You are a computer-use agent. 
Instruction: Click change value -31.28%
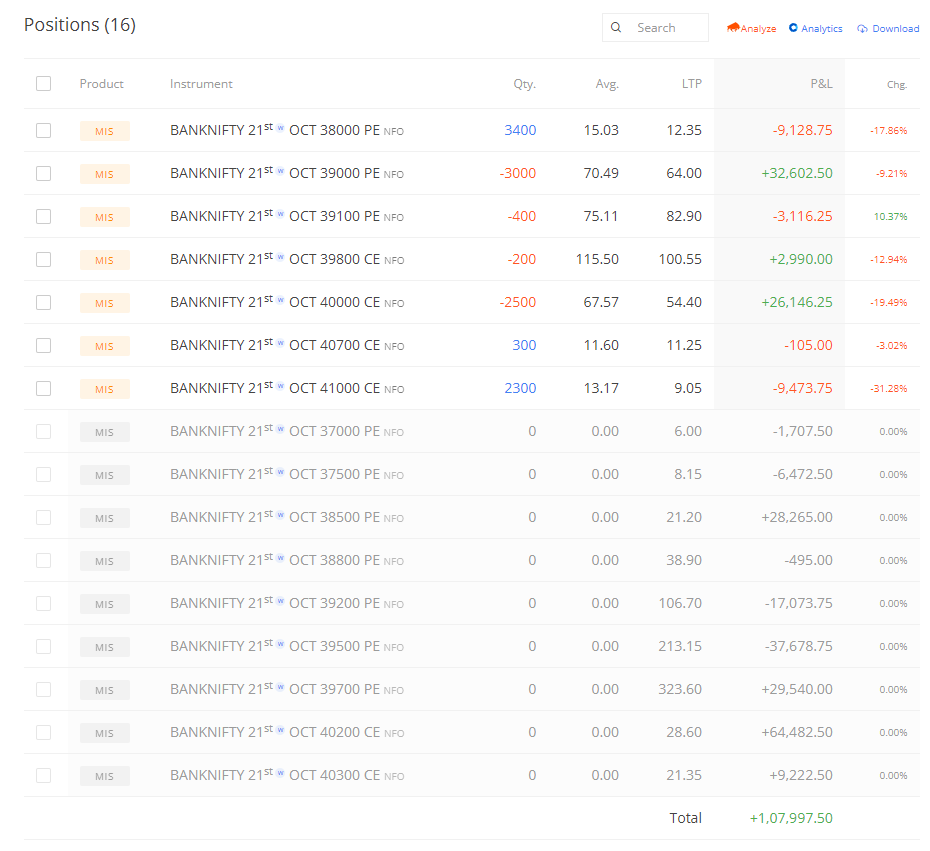click(x=888, y=388)
